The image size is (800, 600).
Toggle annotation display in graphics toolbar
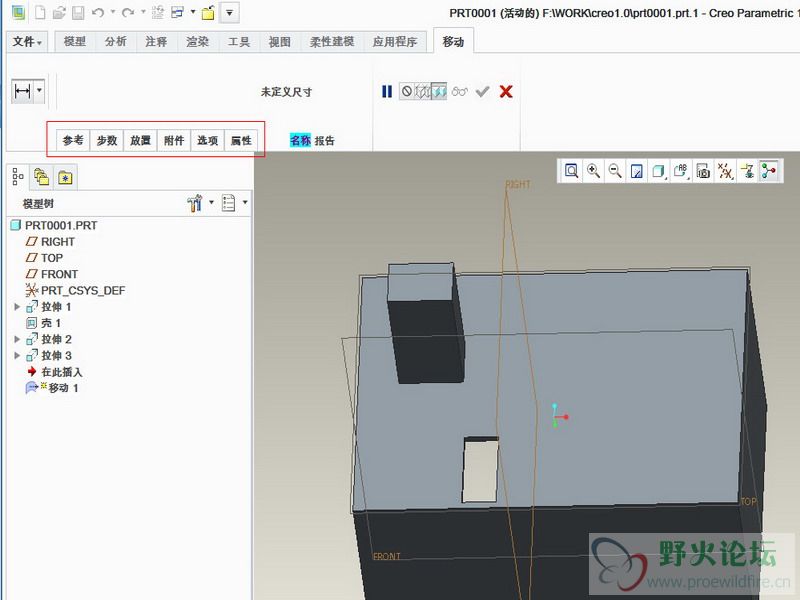tap(747, 171)
